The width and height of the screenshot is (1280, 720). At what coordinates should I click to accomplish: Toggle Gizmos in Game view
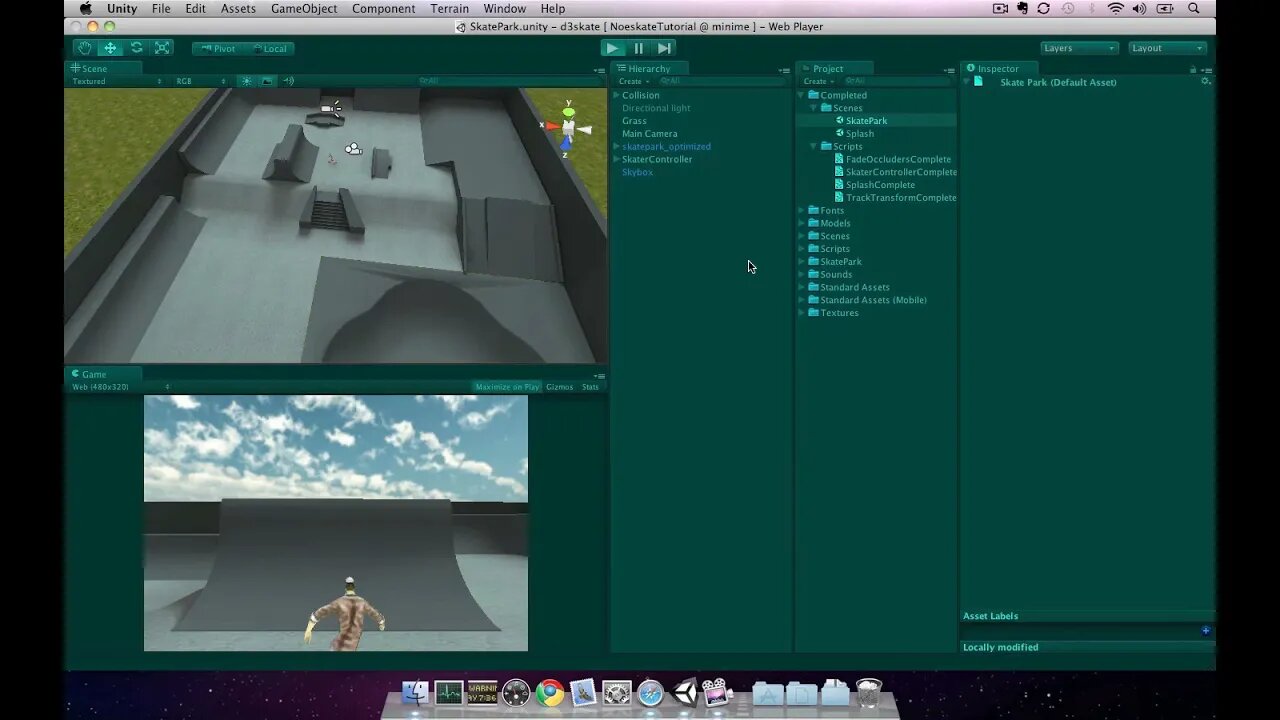[x=560, y=387]
